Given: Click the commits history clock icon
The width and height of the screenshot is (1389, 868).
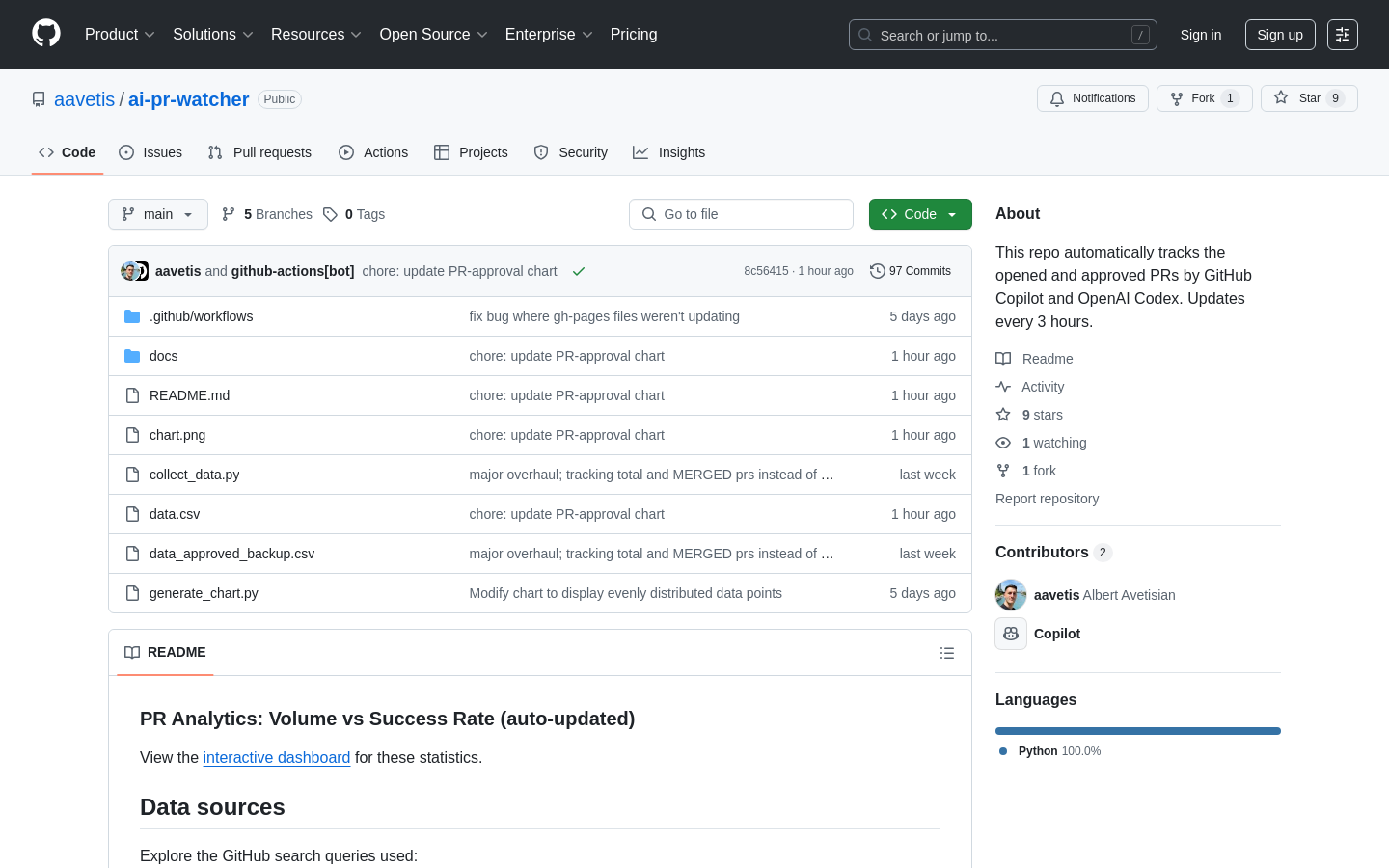Looking at the screenshot, I should (x=878, y=271).
